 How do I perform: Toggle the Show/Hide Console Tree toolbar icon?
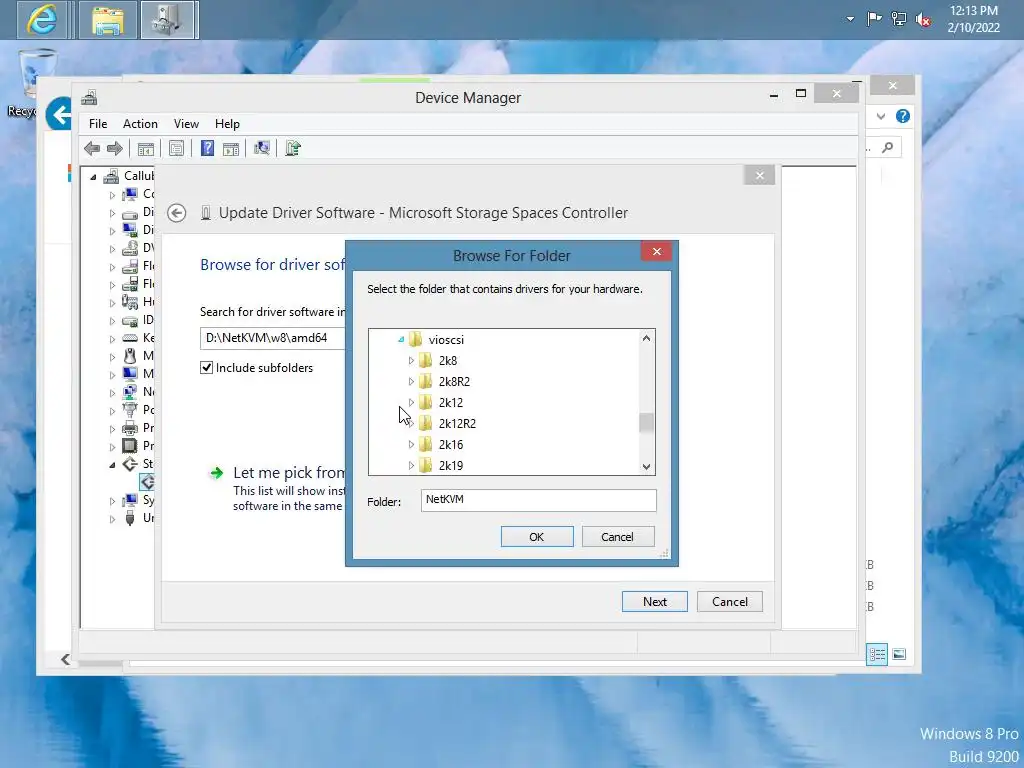pyautogui.click(x=146, y=149)
